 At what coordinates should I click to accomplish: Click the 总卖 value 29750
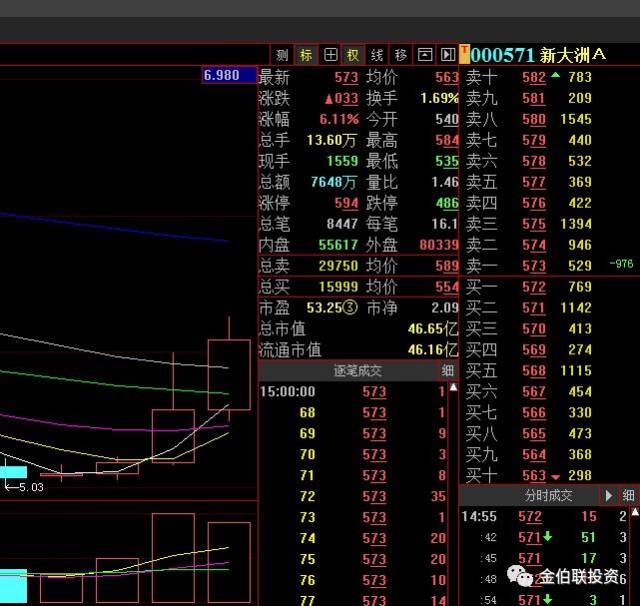coord(338,266)
